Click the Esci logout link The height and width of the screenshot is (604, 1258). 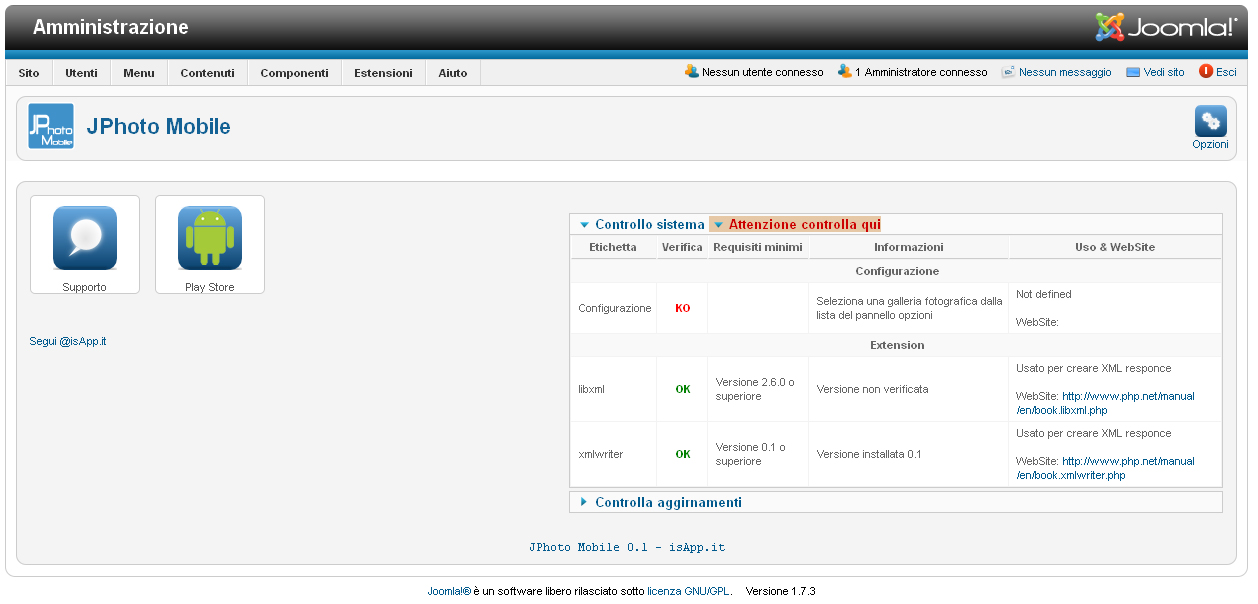1226,73
